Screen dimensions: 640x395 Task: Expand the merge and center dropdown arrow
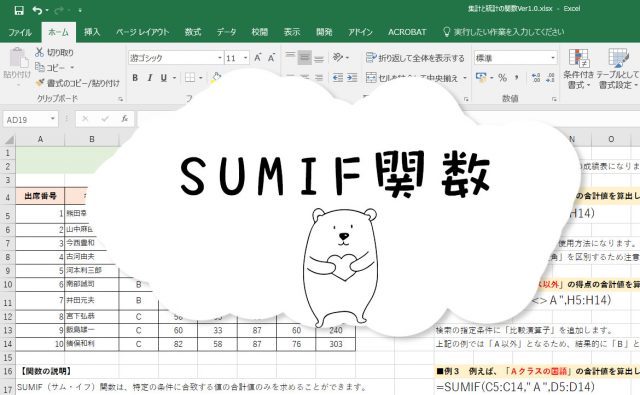pyautogui.click(x=465, y=78)
